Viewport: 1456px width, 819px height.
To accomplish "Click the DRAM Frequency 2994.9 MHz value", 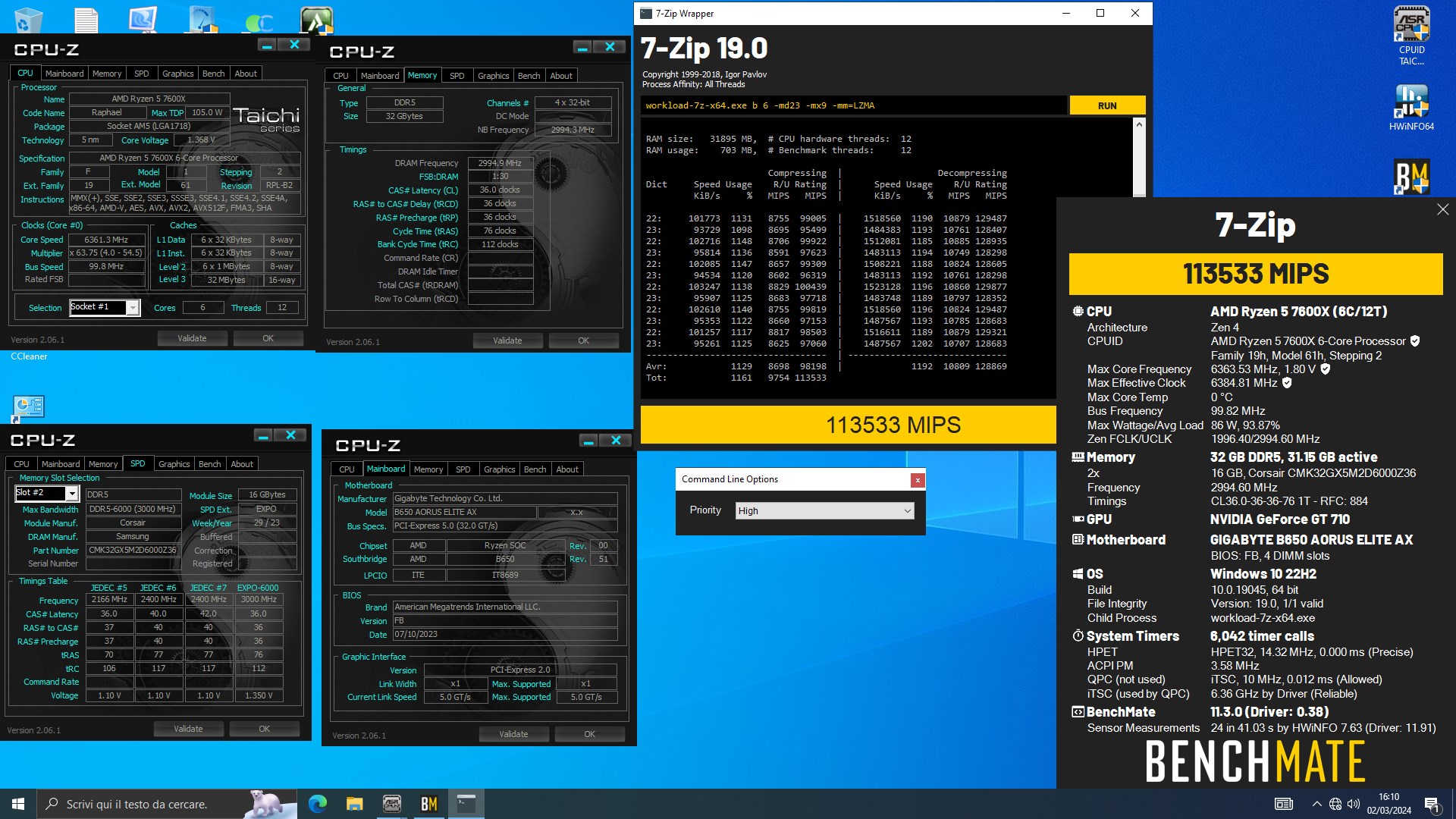I will (x=500, y=163).
